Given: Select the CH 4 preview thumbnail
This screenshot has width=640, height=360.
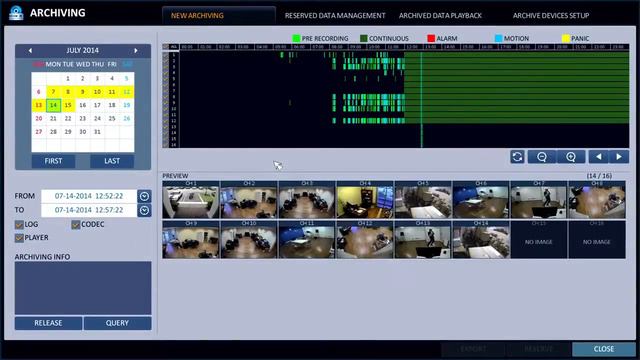Looking at the screenshot, I should (x=364, y=200).
